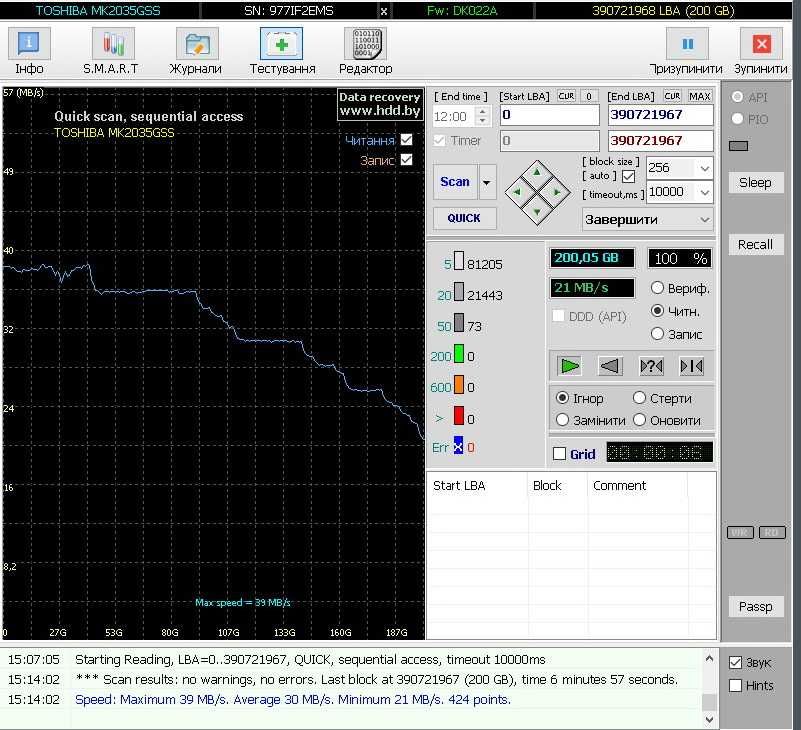The height and width of the screenshot is (730, 801).
Task: Reset Start LBA with the 0 button
Action: point(589,96)
